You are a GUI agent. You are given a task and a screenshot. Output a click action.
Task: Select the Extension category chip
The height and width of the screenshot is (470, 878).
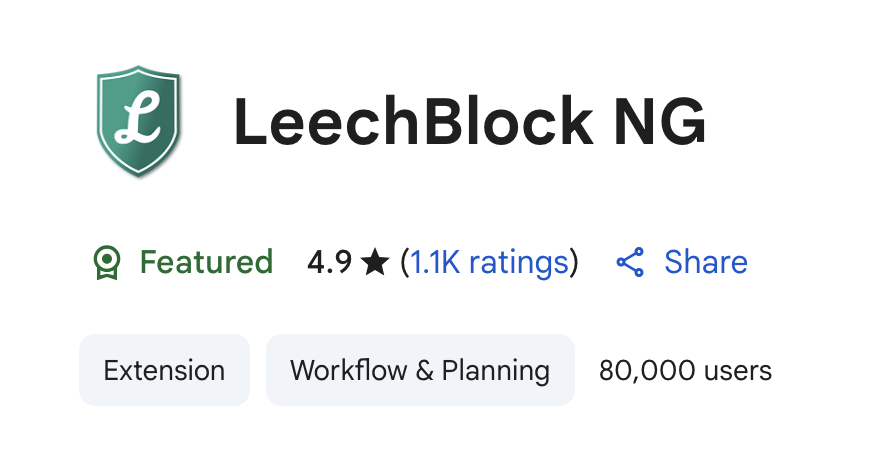pyautogui.click(x=164, y=371)
